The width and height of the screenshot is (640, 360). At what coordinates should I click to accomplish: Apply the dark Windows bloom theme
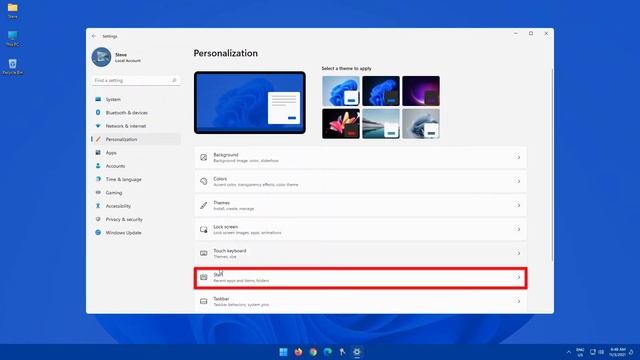381,91
